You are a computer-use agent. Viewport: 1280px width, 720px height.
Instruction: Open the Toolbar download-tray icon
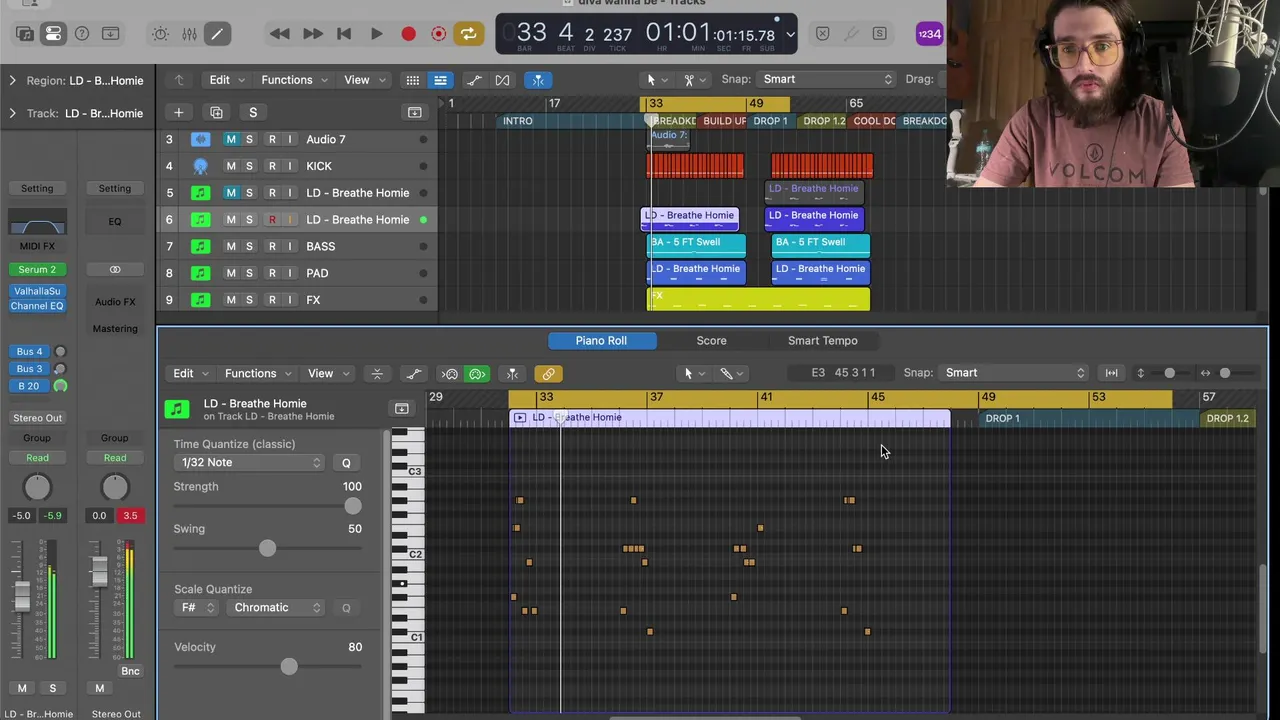pos(110,34)
